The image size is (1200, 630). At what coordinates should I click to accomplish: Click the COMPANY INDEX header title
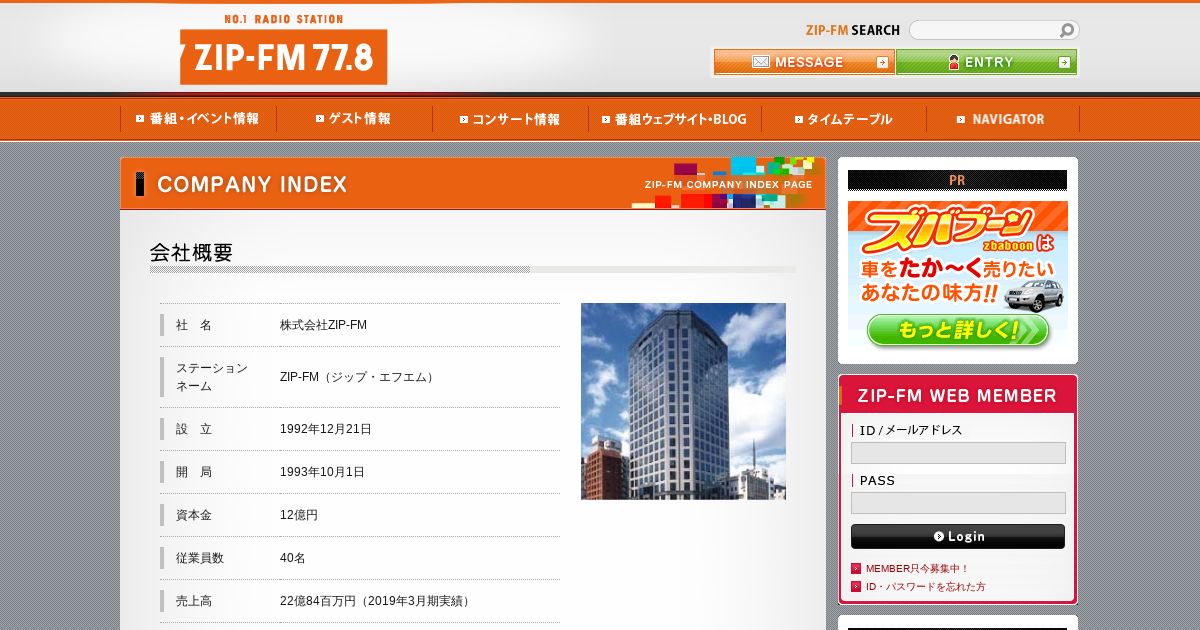[252, 185]
